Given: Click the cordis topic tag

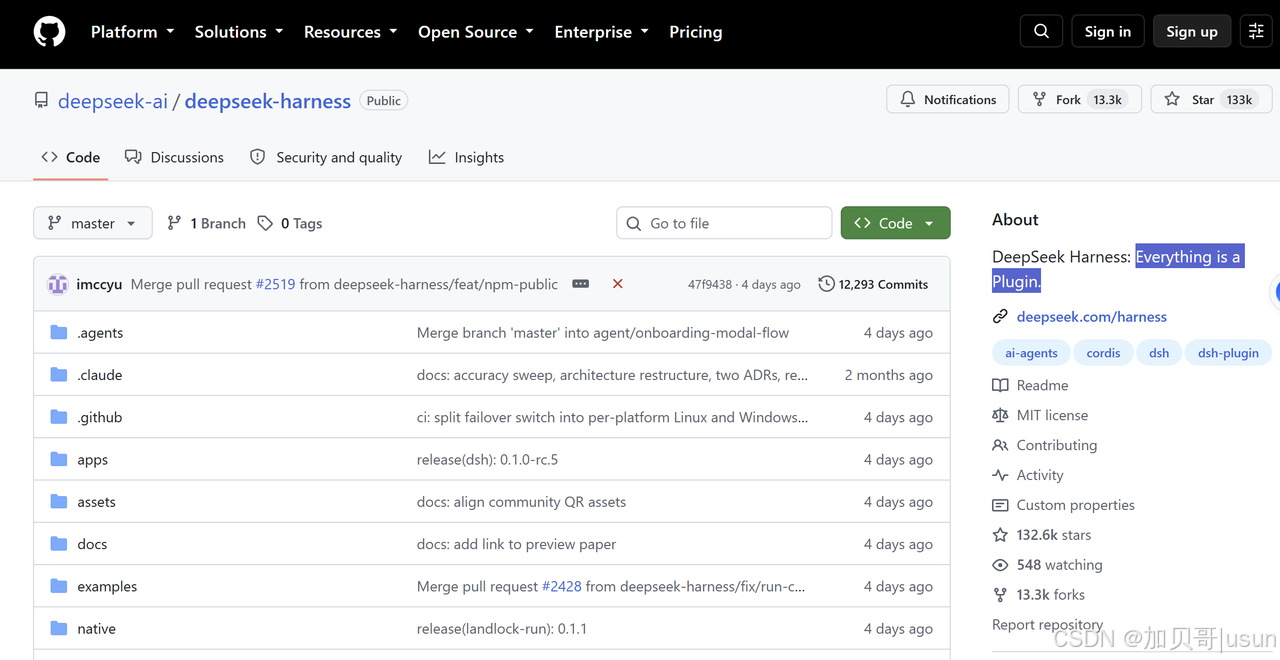Looking at the screenshot, I should pyautogui.click(x=1104, y=353).
